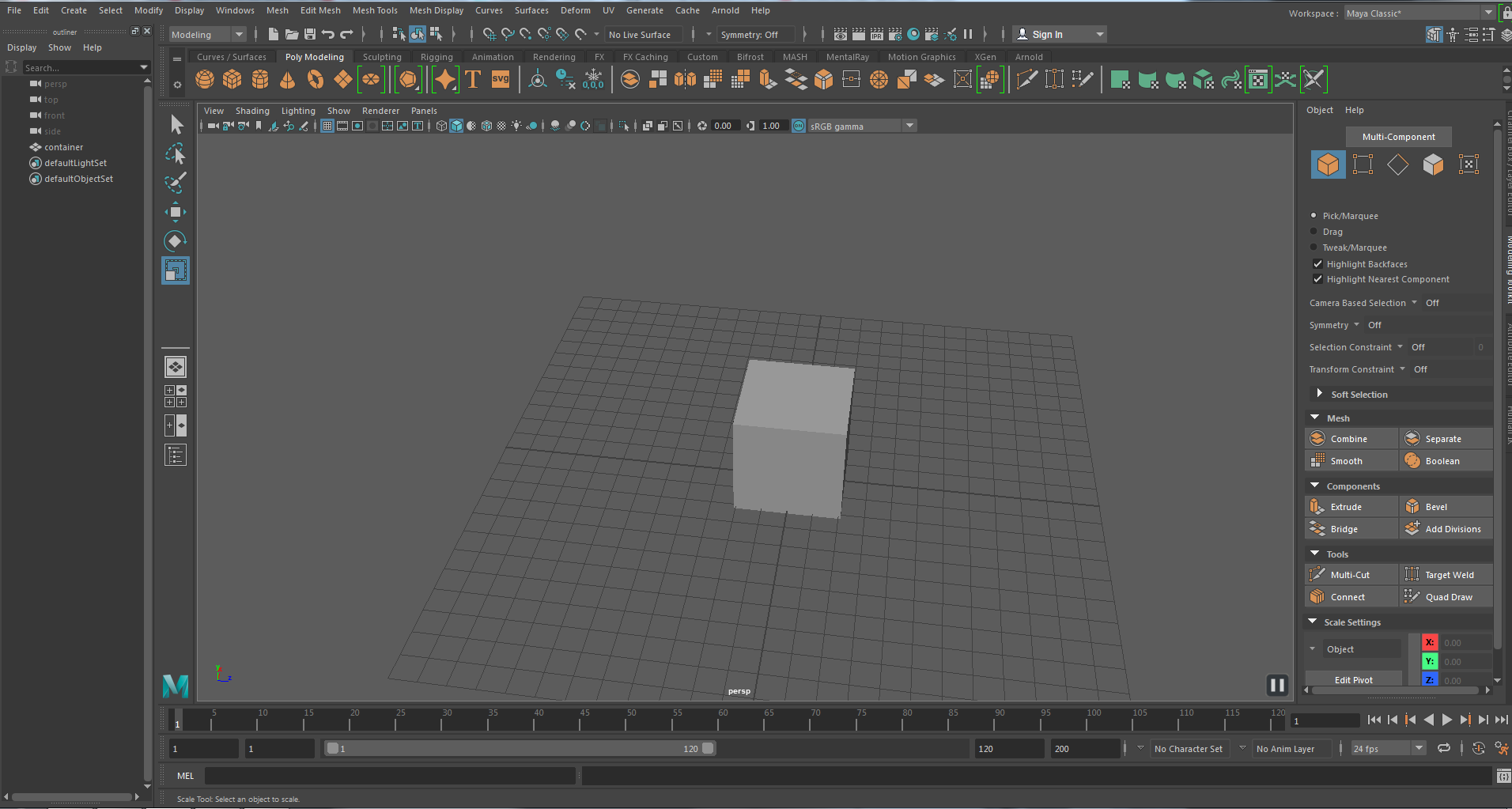The image size is (1512, 809).
Task: Save the scene with the disk icon
Action: tap(310, 34)
